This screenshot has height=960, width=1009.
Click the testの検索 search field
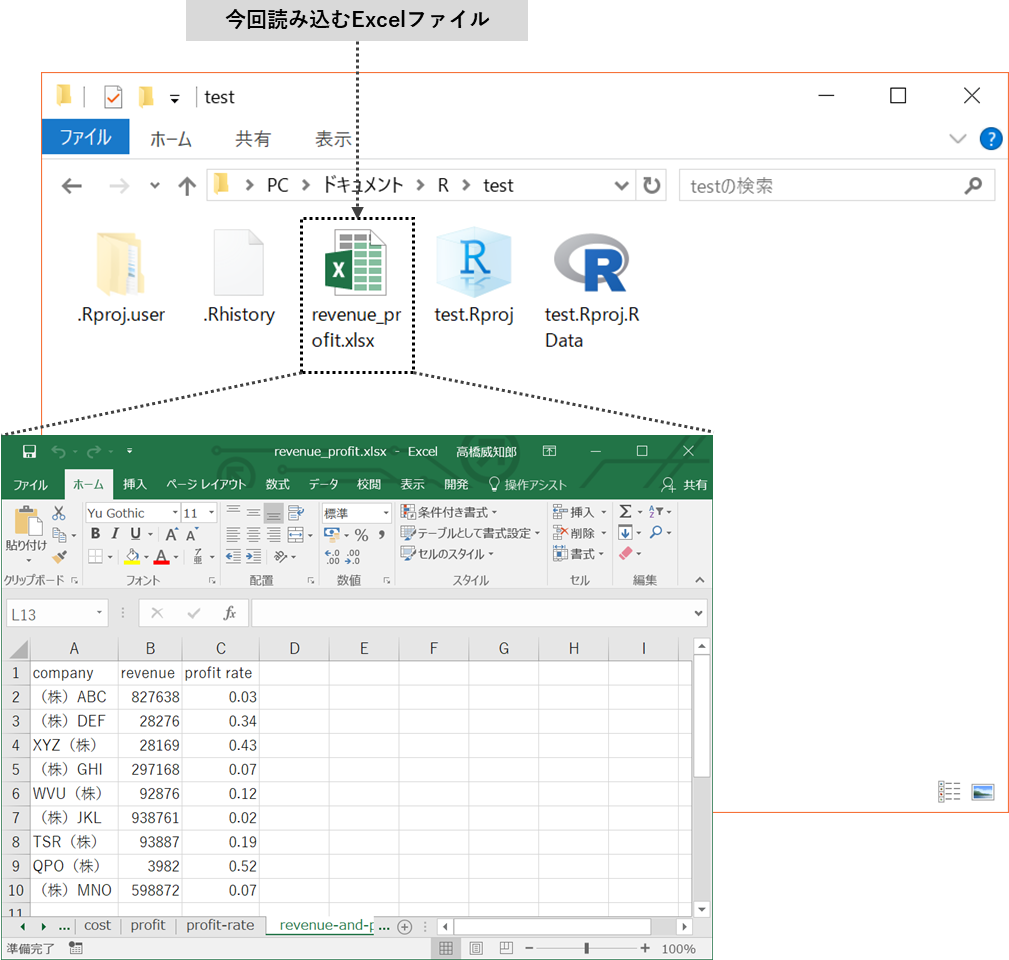825,186
